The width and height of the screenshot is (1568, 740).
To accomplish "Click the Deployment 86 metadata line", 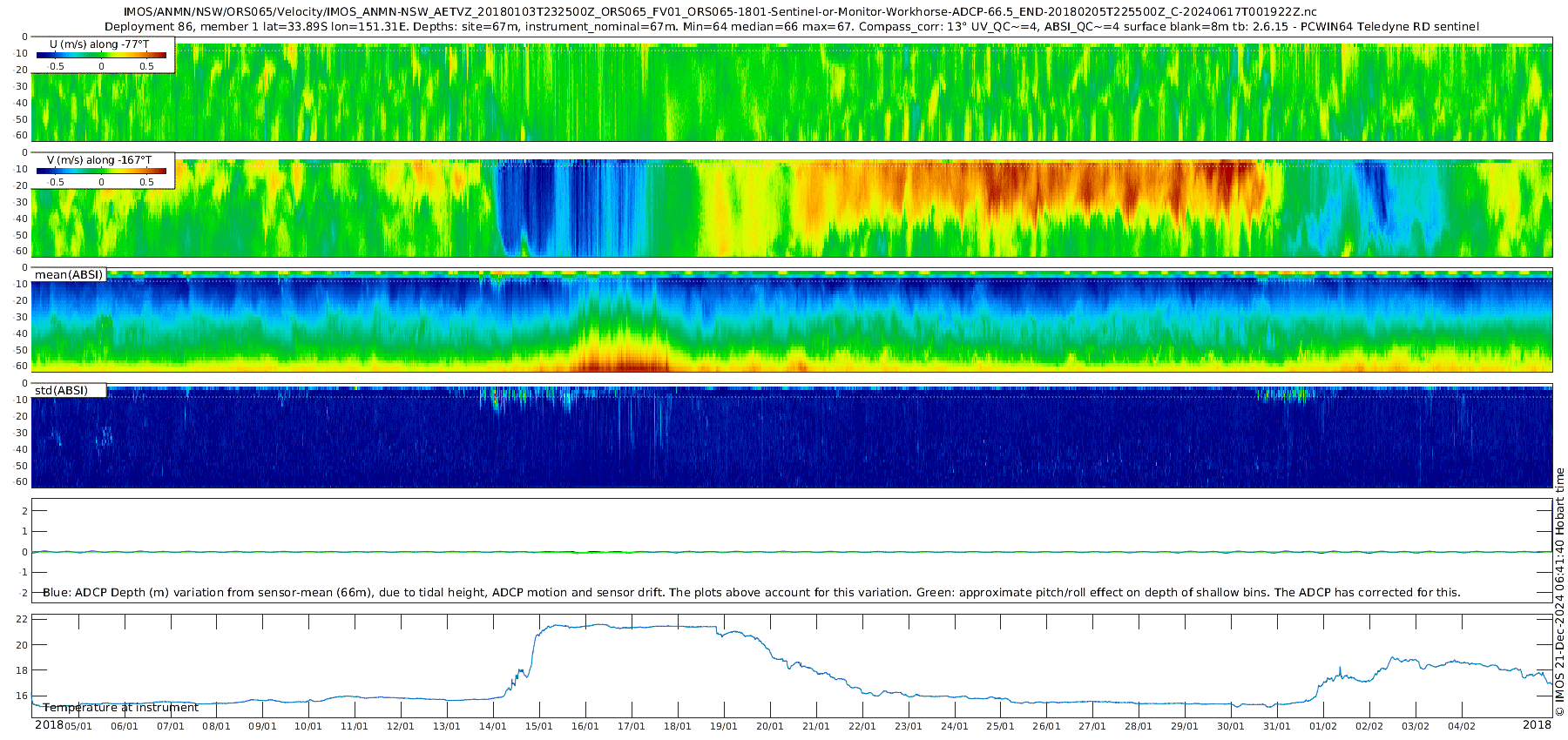I will 791,27.
